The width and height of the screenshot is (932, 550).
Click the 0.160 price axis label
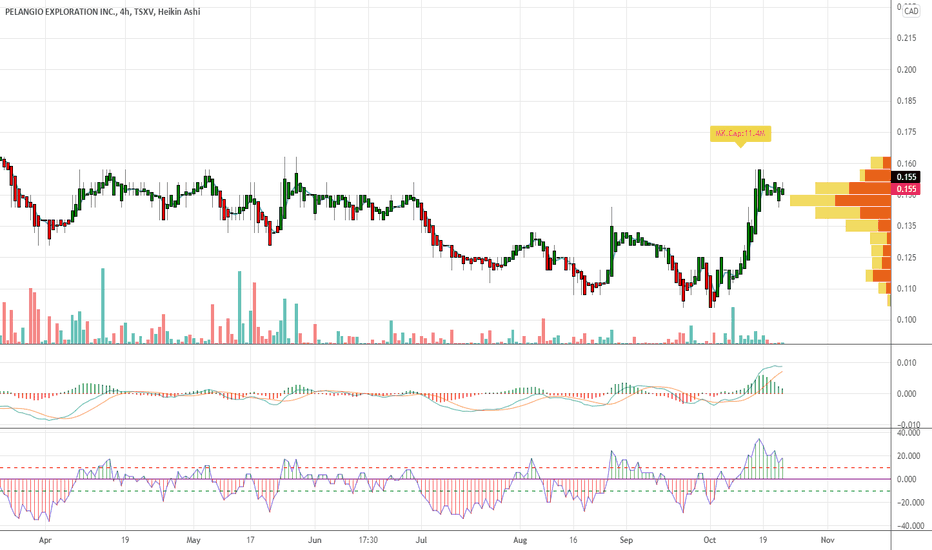tap(906, 163)
